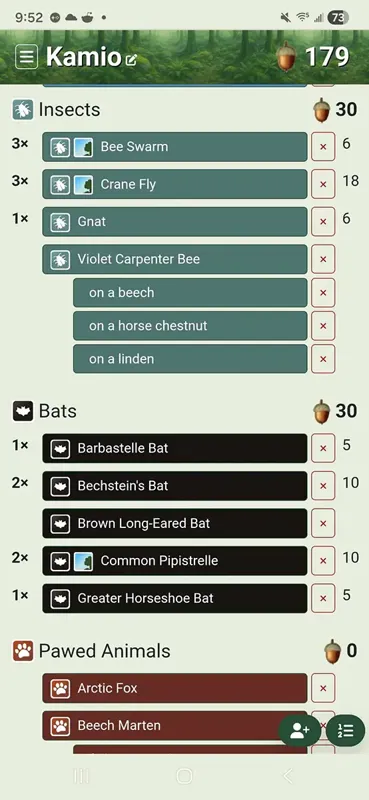
Task: Tap the Android back navigation button
Action: click(288, 776)
